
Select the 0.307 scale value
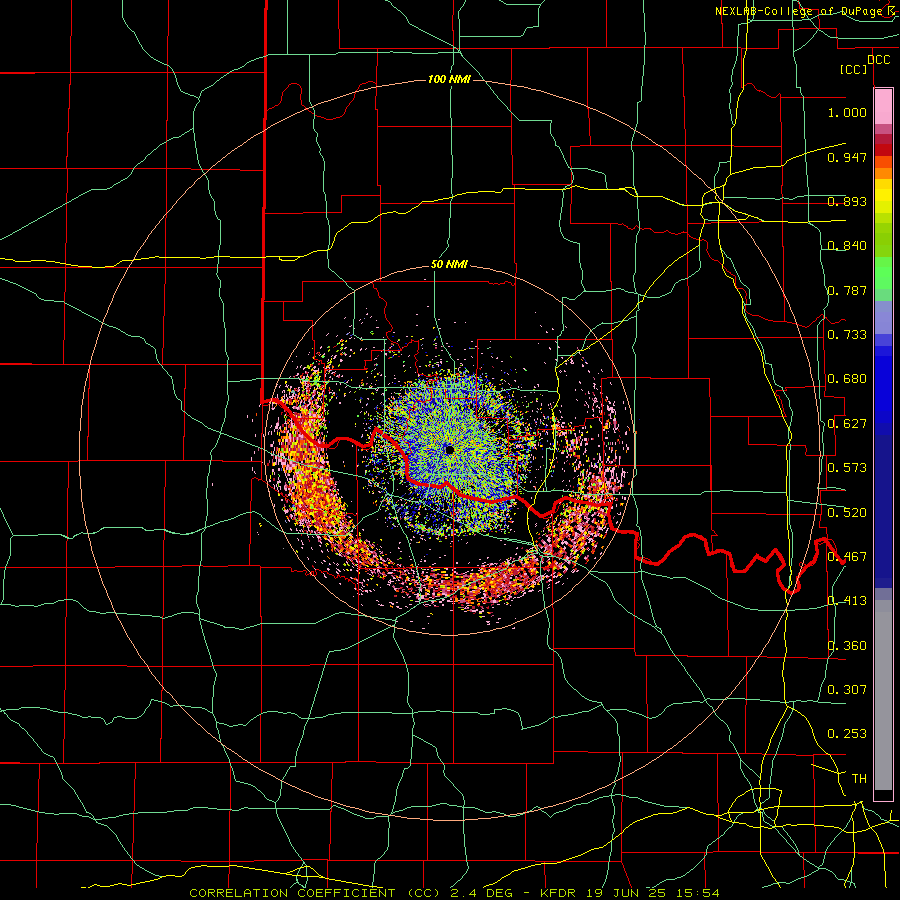click(x=847, y=690)
